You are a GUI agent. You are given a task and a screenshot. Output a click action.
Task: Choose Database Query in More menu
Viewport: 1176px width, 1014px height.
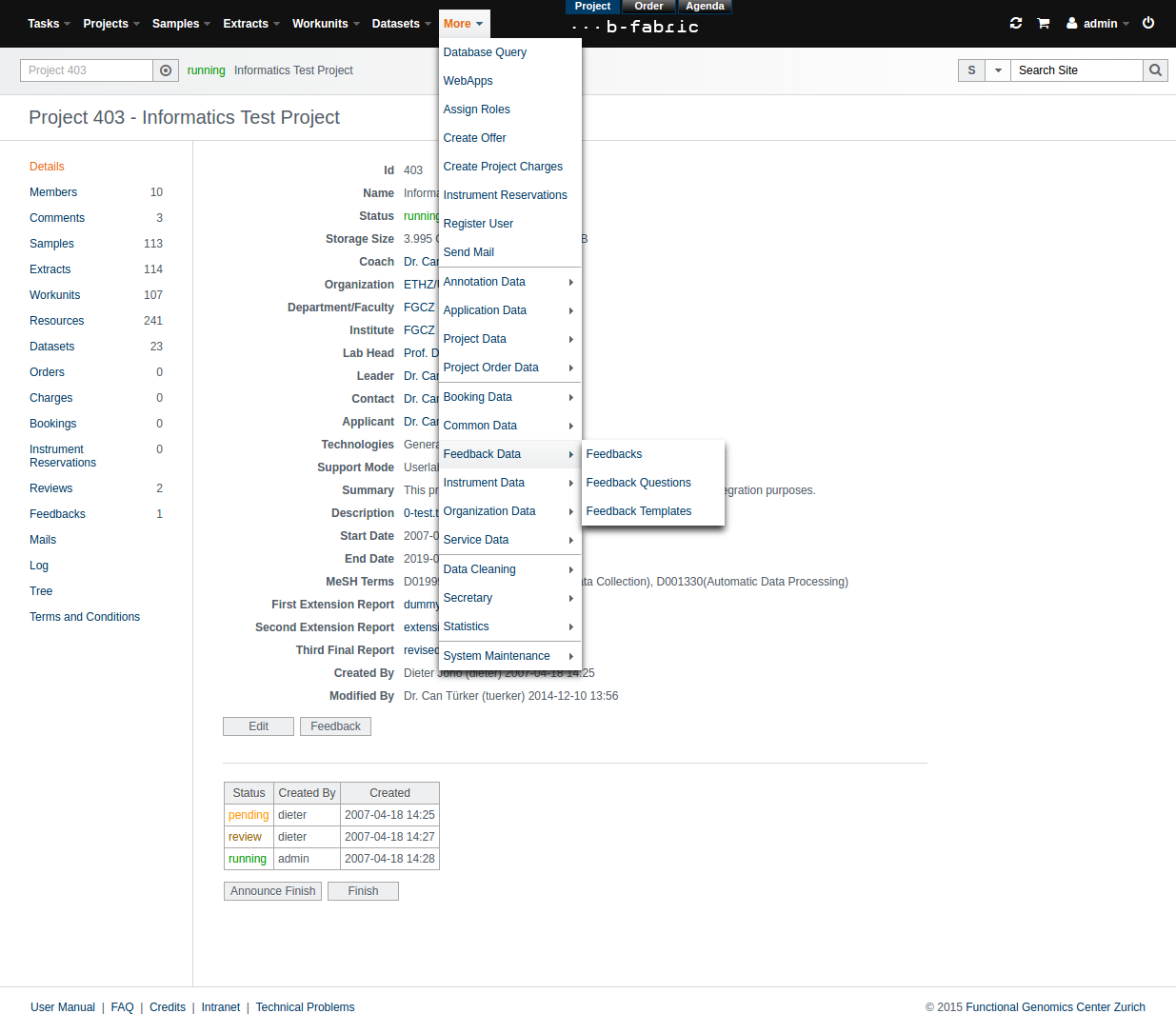coord(485,52)
